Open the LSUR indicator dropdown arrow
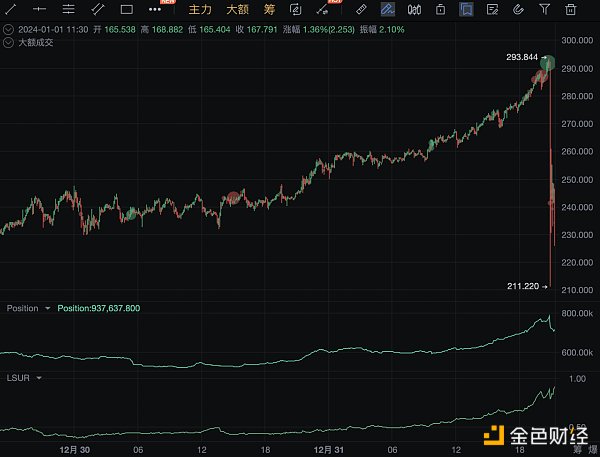 (x=38, y=380)
